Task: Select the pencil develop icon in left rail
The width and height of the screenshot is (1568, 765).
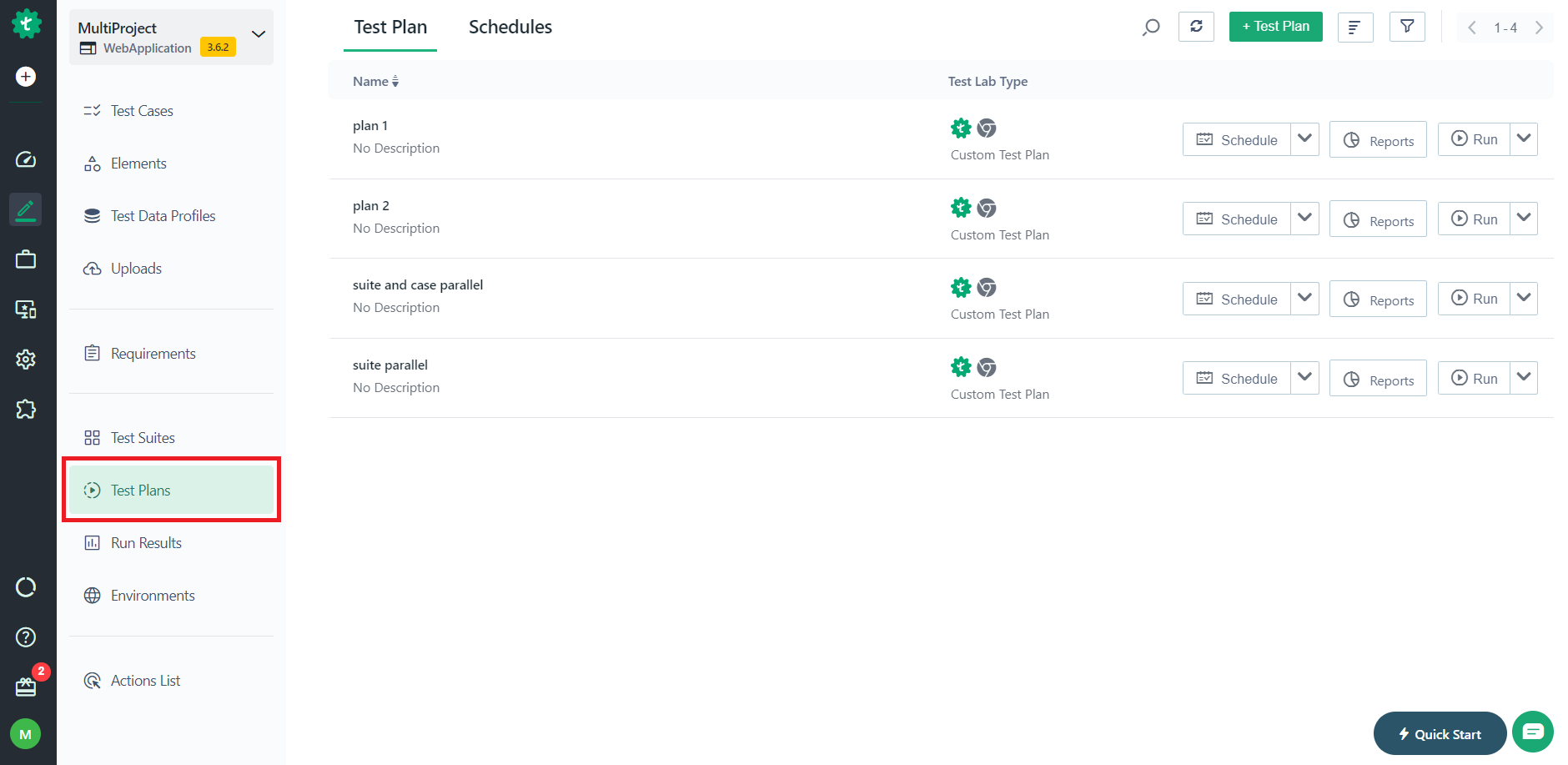Action: [26, 209]
